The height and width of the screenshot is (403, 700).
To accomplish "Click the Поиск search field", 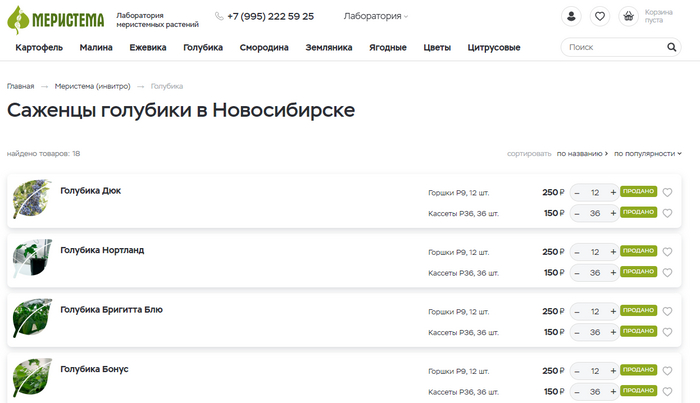I will (x=612, y=47).
